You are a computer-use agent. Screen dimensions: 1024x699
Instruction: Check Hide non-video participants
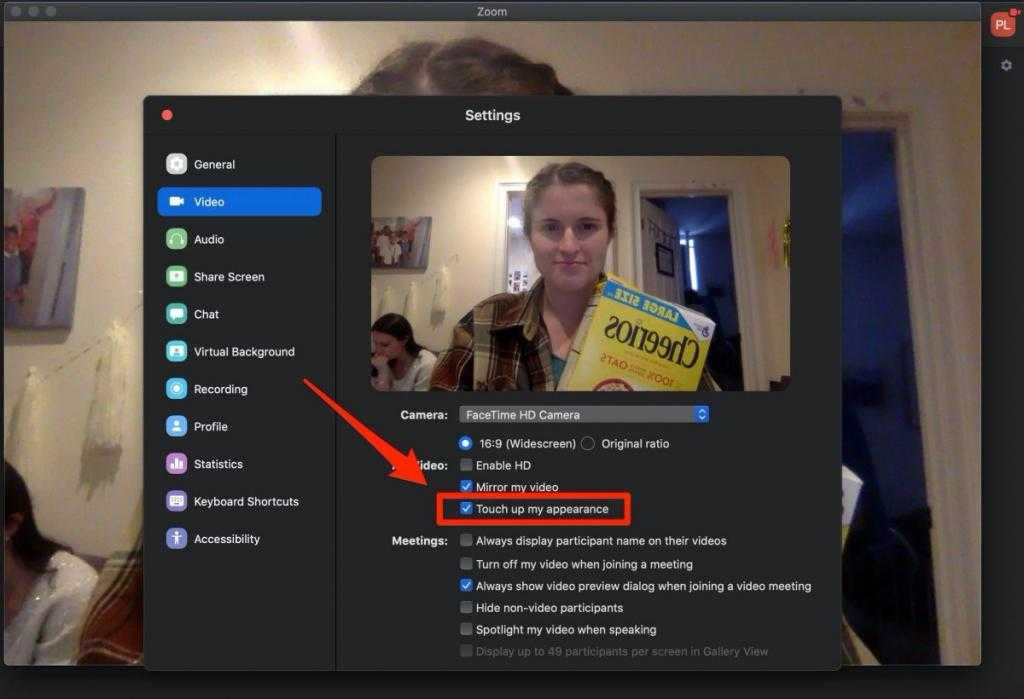(x=466, y=608)
